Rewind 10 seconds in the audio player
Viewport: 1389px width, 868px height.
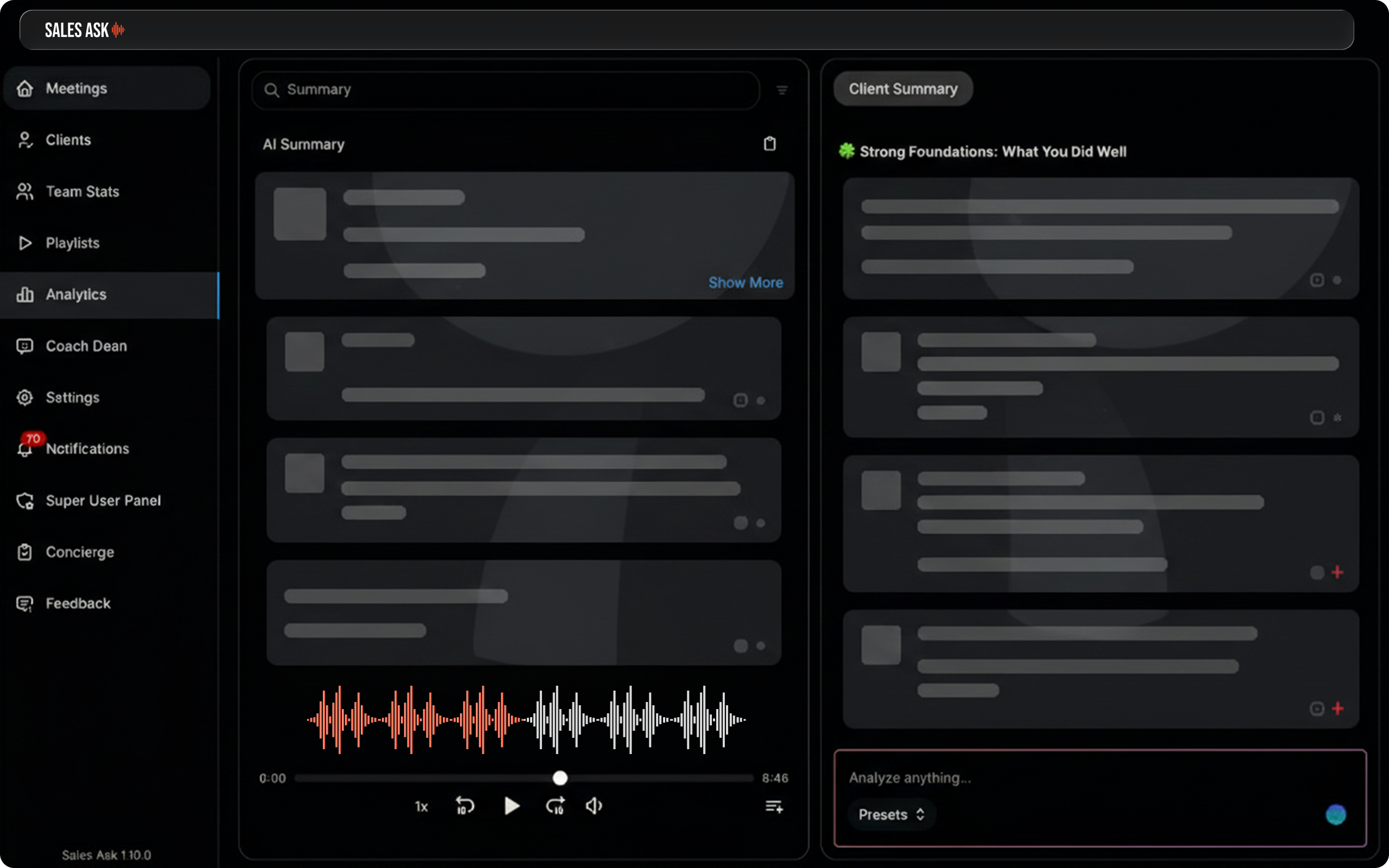coord(464,806)
